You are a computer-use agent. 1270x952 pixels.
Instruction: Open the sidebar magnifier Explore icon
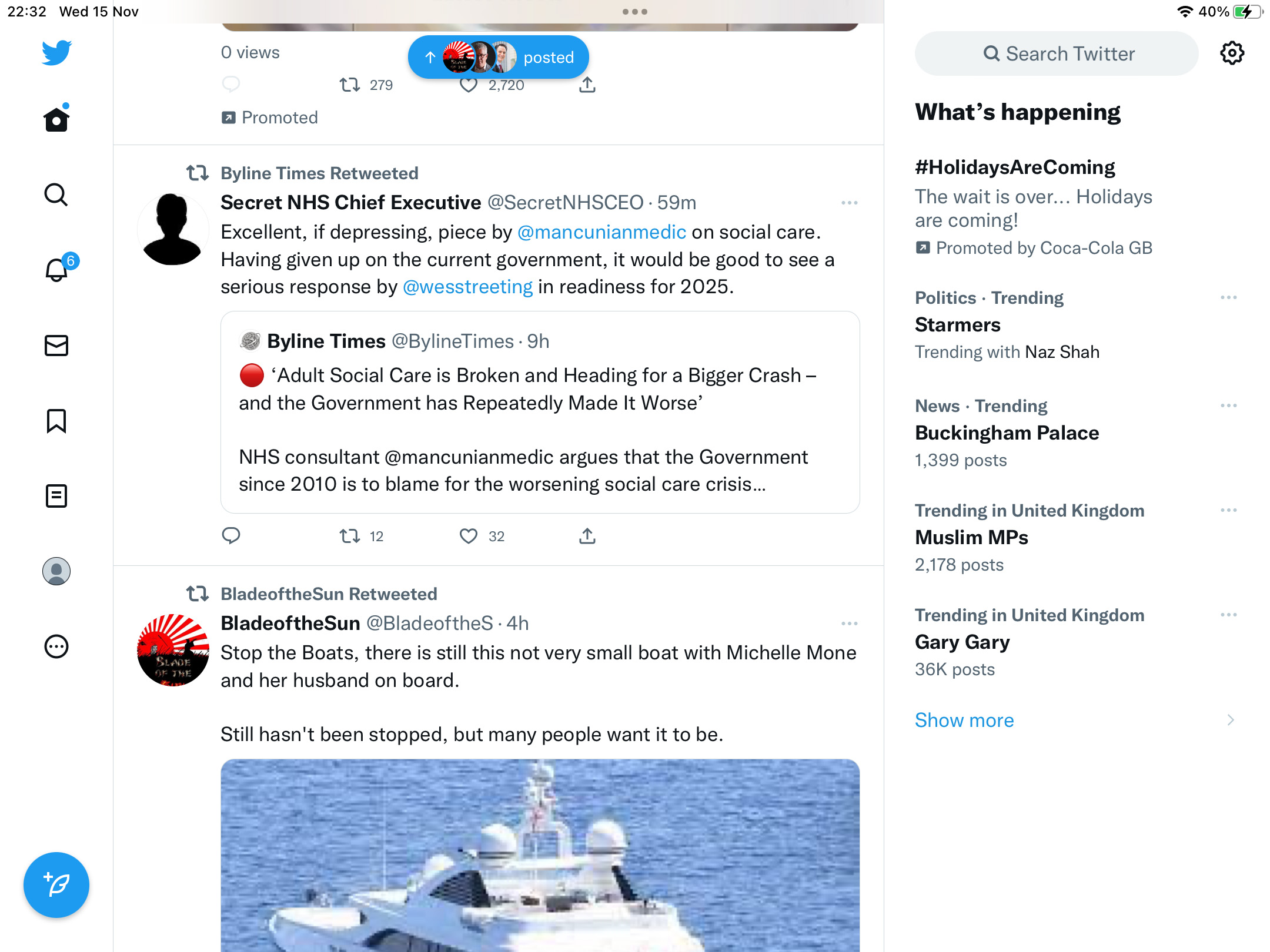(56, 195)
